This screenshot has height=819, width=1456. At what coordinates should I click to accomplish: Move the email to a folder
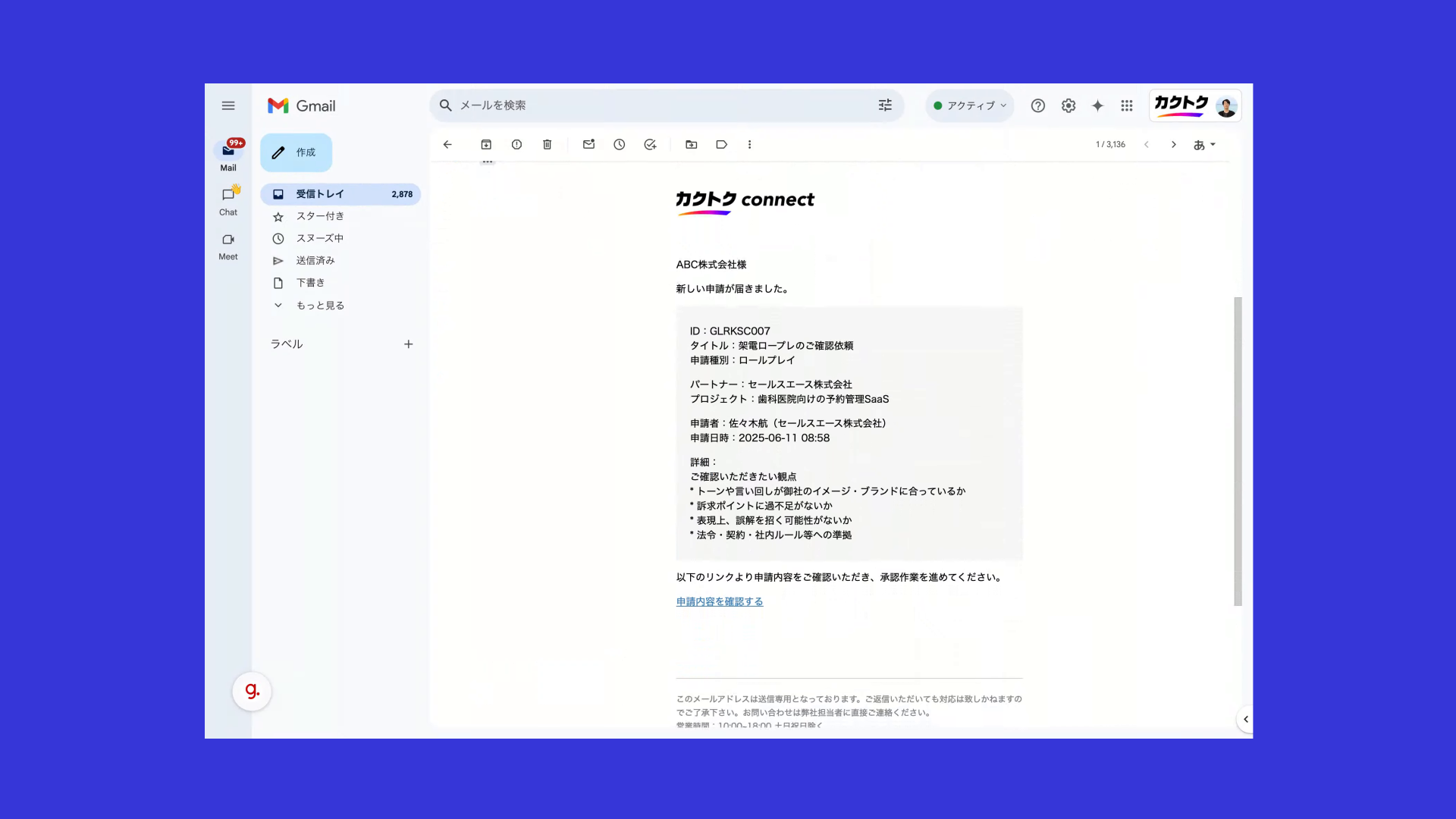coord(691,144)
